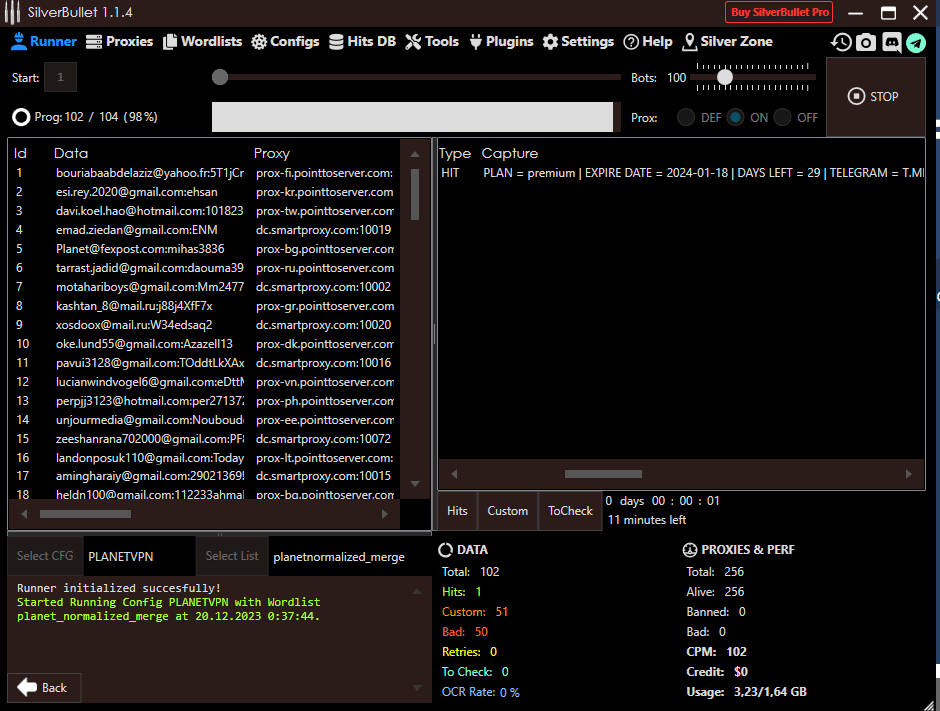The image size is (940, 711).
Task: Switch proxy mode to OFF
Action: (x=783, y=117)
